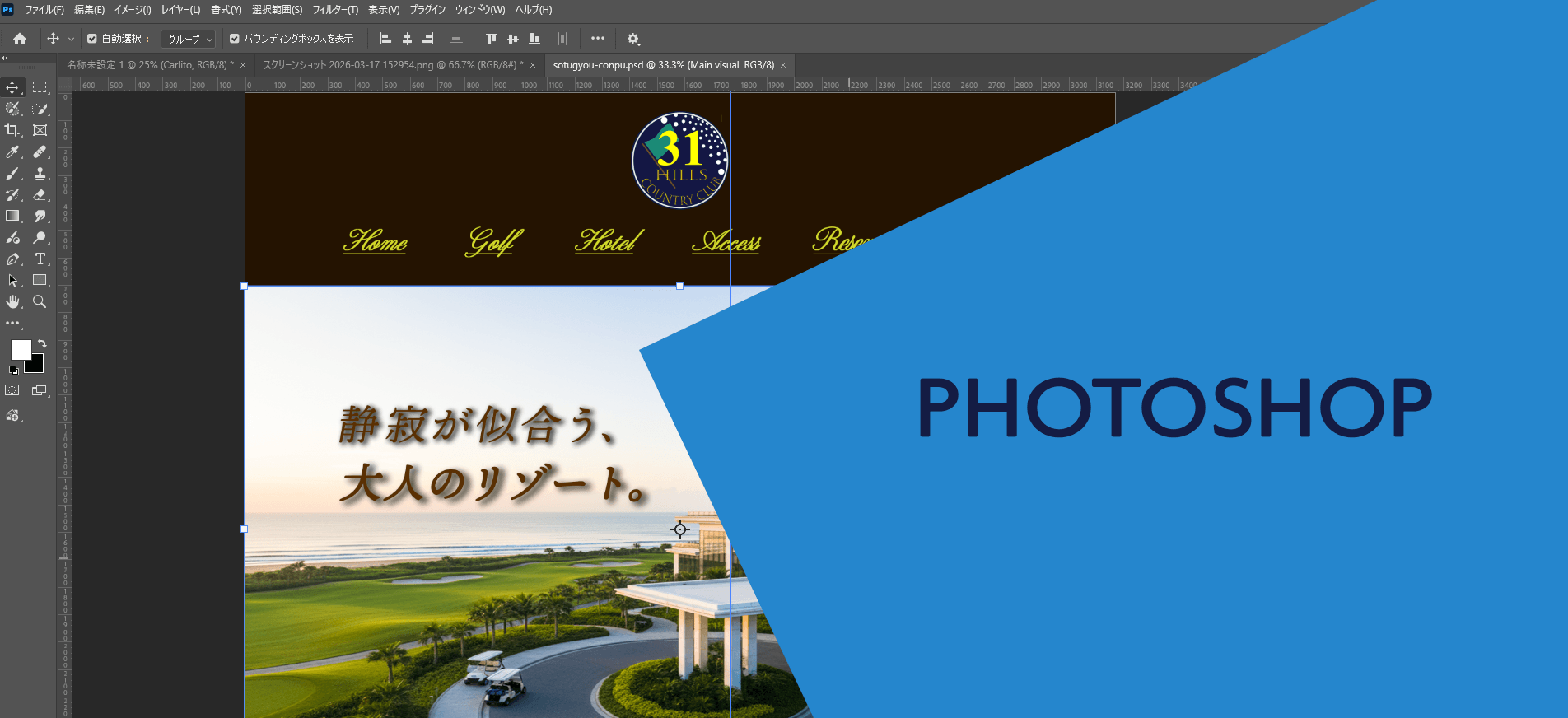
Task: Select the Pen tool
Action: click(x=12, y=259)
